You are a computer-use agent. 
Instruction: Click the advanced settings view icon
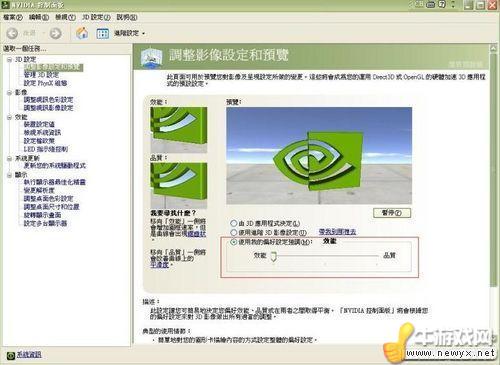point(103,33)
